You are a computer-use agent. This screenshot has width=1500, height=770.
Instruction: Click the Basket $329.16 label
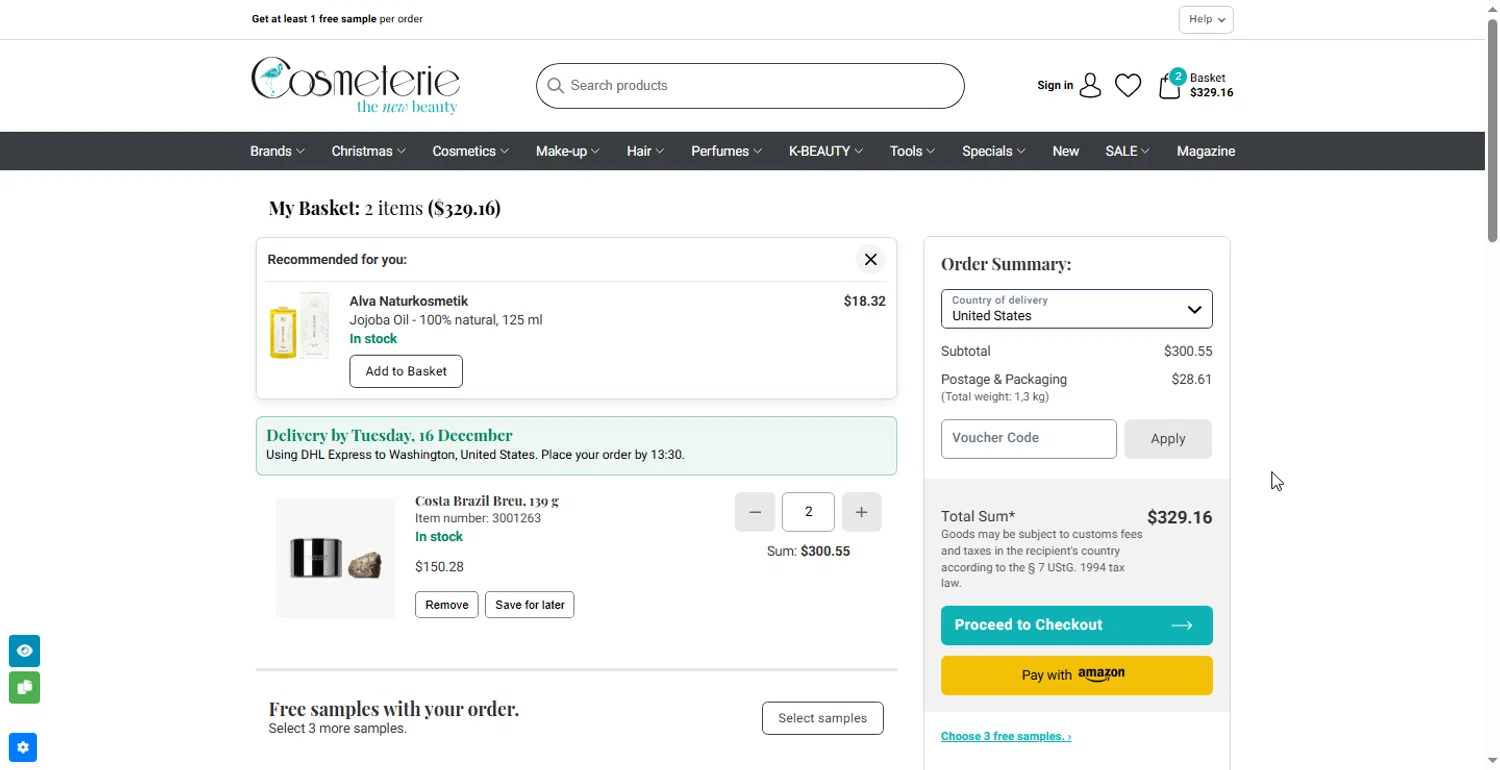[x=1211, y=86]
